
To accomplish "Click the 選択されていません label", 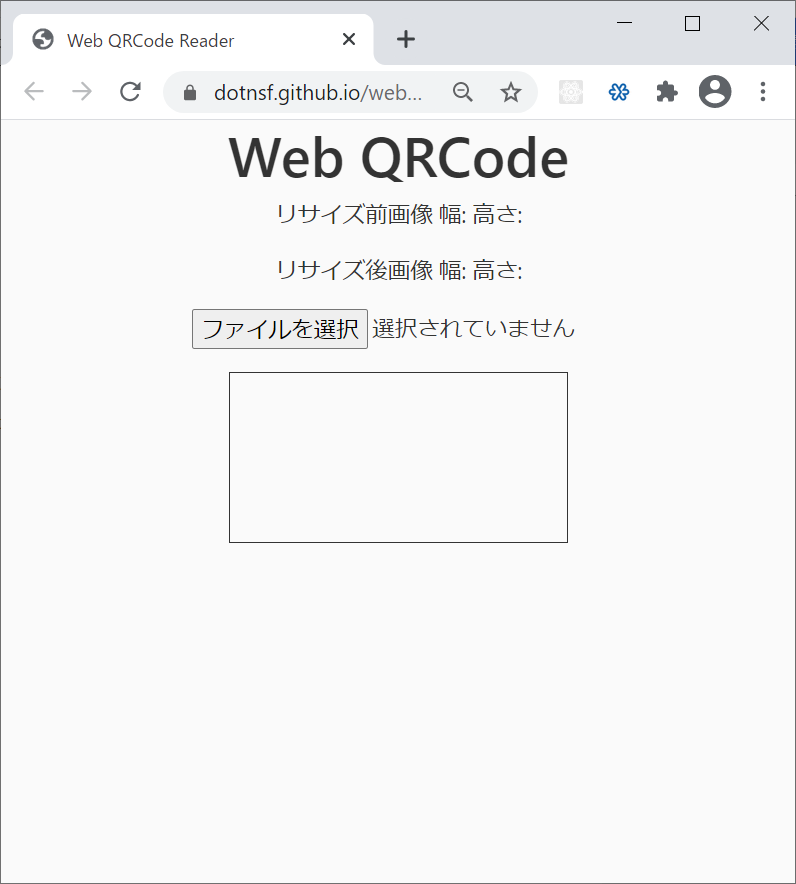I will (x=474, y=328).
